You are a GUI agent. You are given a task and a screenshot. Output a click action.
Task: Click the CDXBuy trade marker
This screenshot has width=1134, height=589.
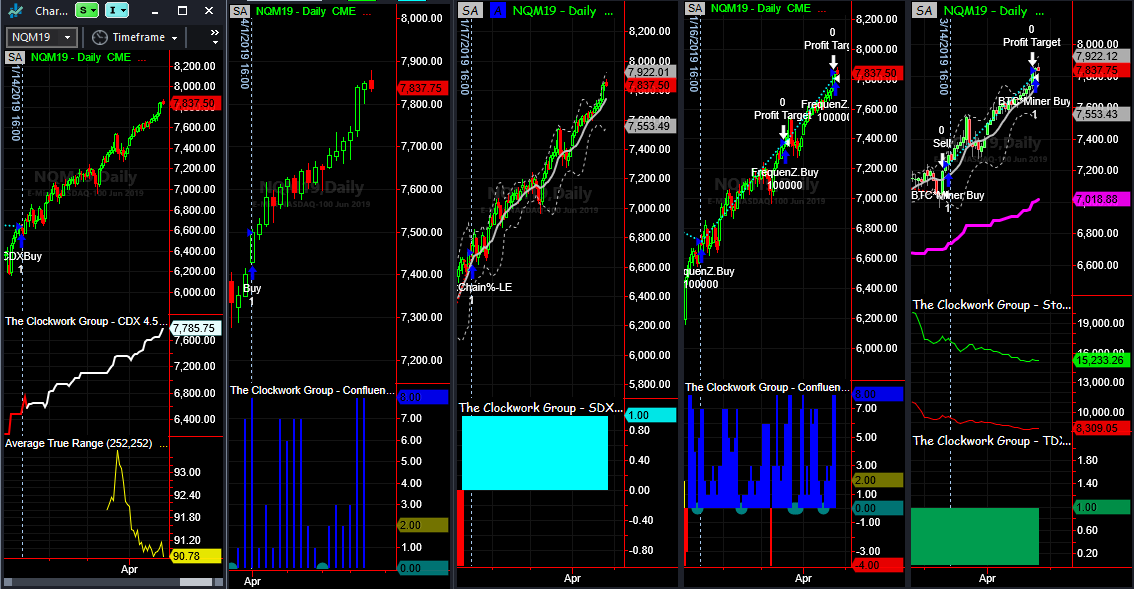(x=23, y=256)
